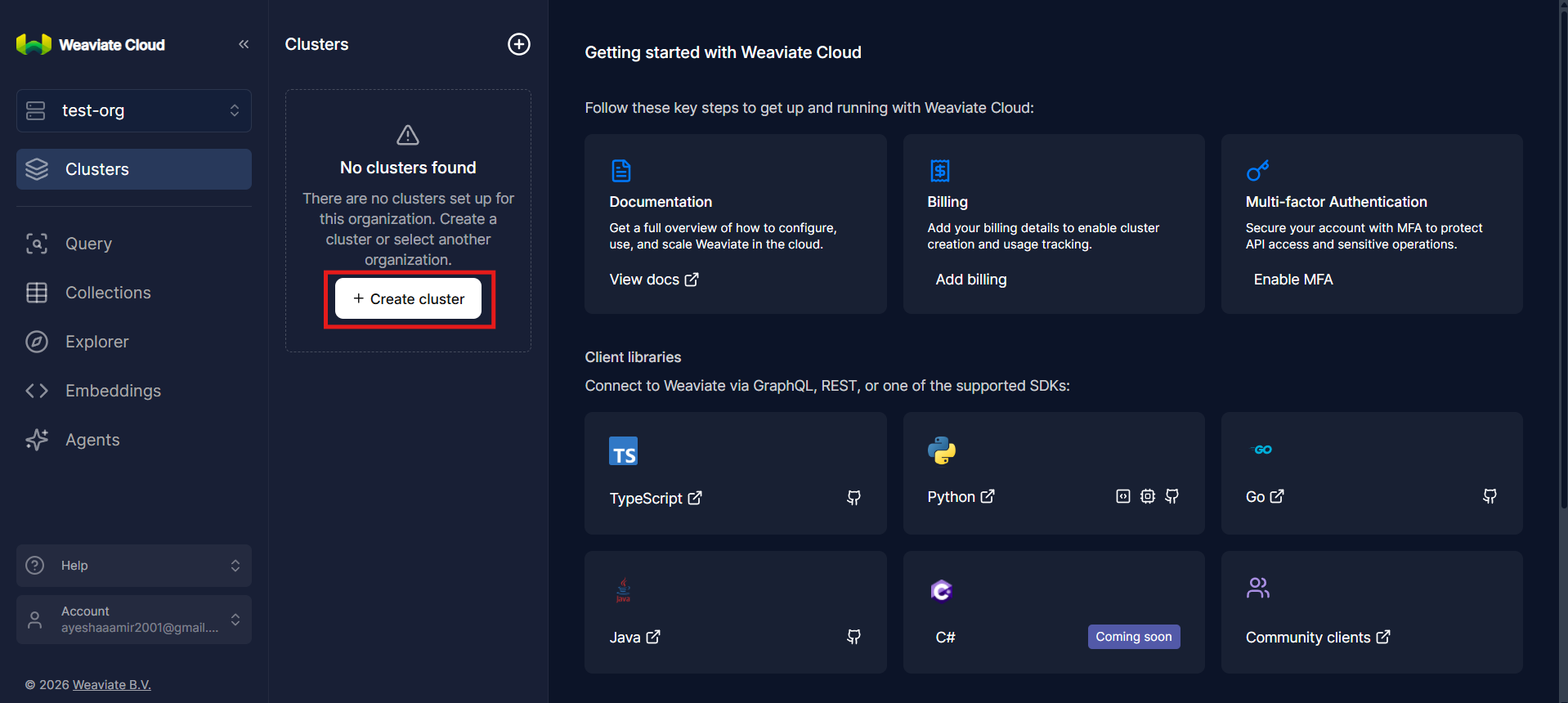
Task: Collapse the sidebar with the double-chevron icon
Action: coord(244,44)
